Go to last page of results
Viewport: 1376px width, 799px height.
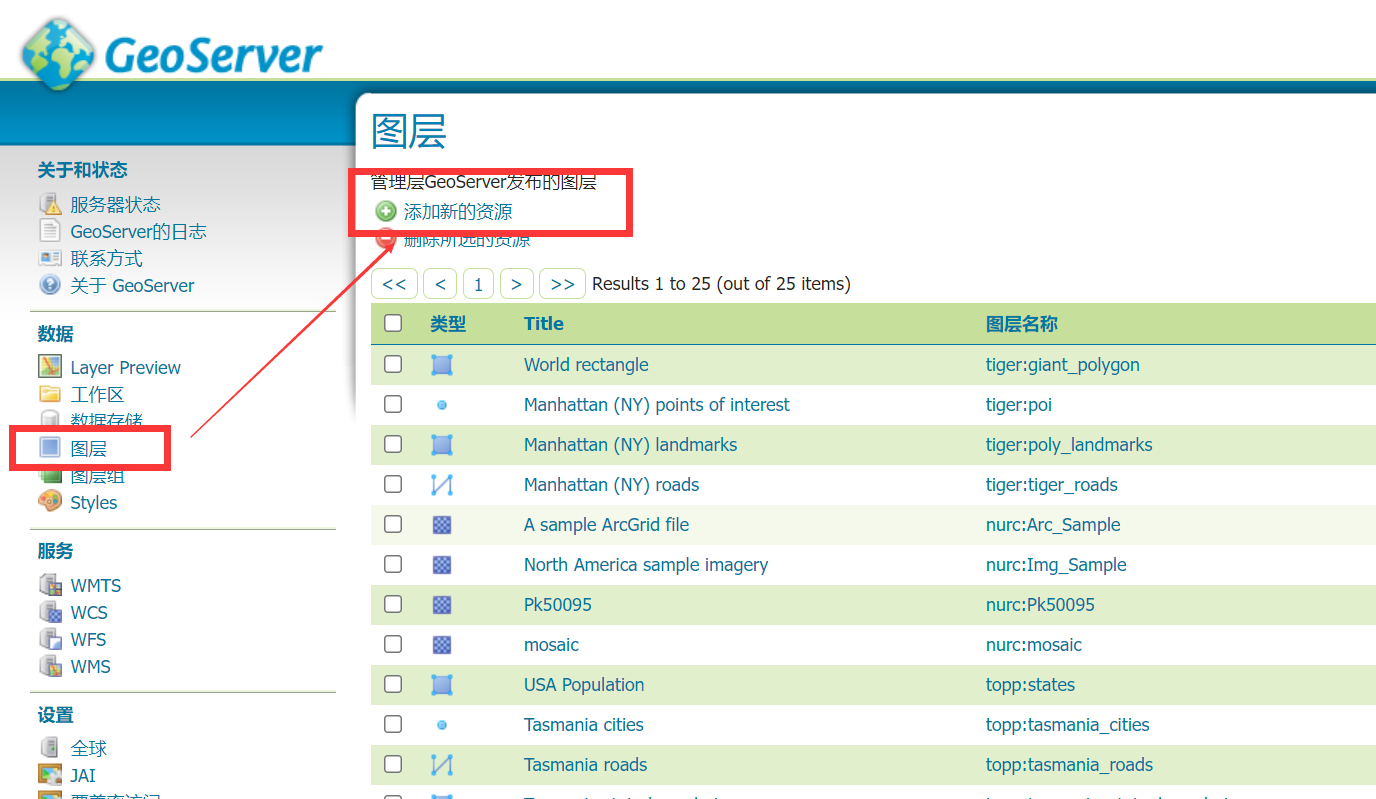[562, 284]
